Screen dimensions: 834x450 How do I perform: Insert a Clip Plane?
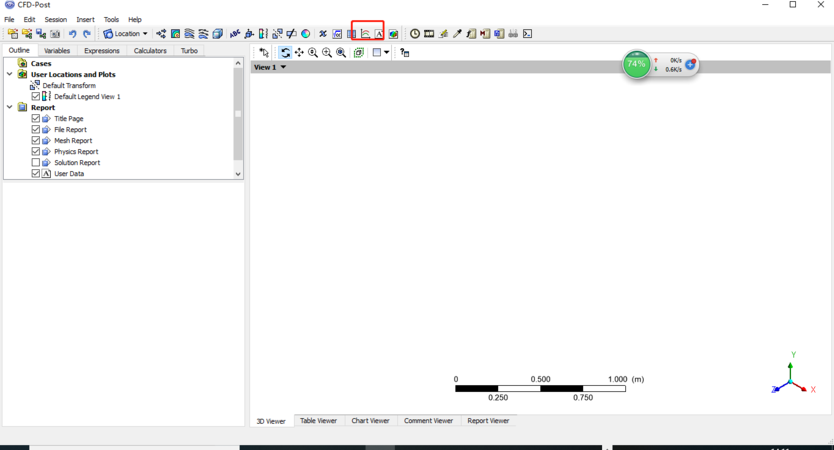[x=291, y=34]
